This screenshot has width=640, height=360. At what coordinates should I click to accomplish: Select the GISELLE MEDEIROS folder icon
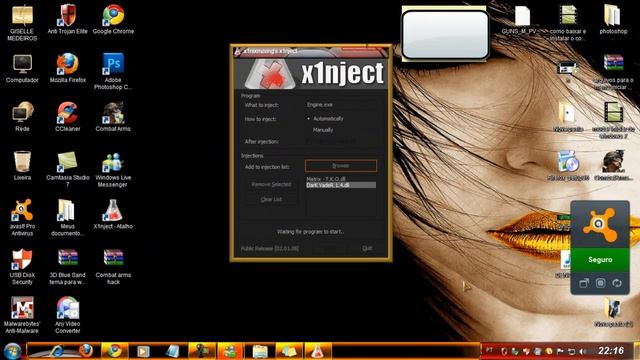pyautogui.click(x=22, y=22)
